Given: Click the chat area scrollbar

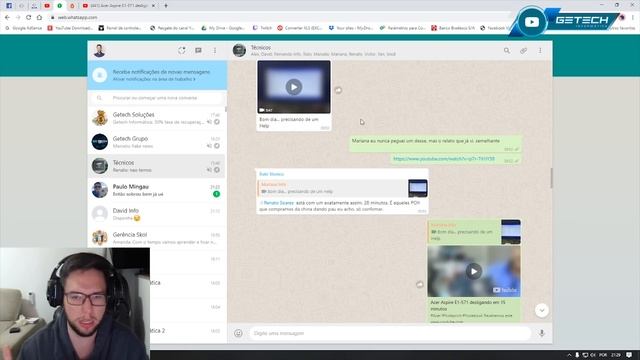Looking at the screenshot, I should 551,178.
